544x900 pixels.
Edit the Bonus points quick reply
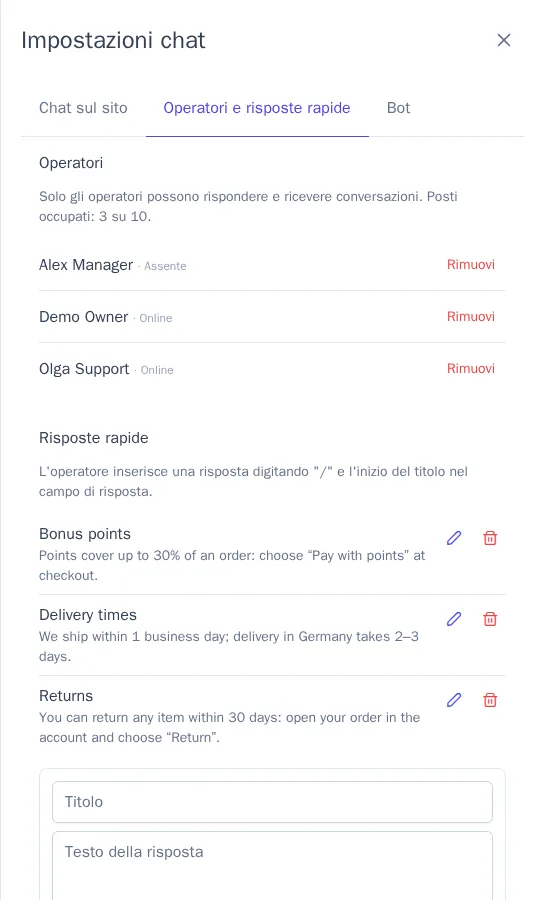click(454, 538)
